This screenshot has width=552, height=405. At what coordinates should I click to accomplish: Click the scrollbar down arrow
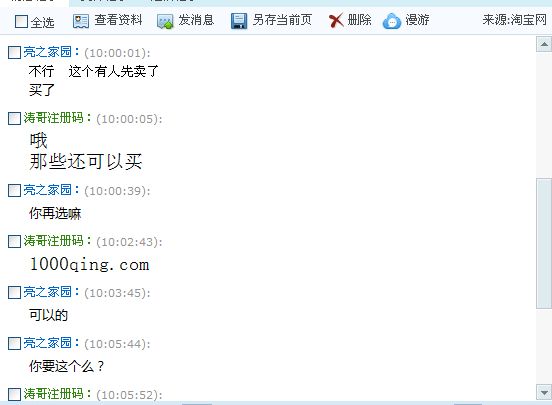[544, 392]
